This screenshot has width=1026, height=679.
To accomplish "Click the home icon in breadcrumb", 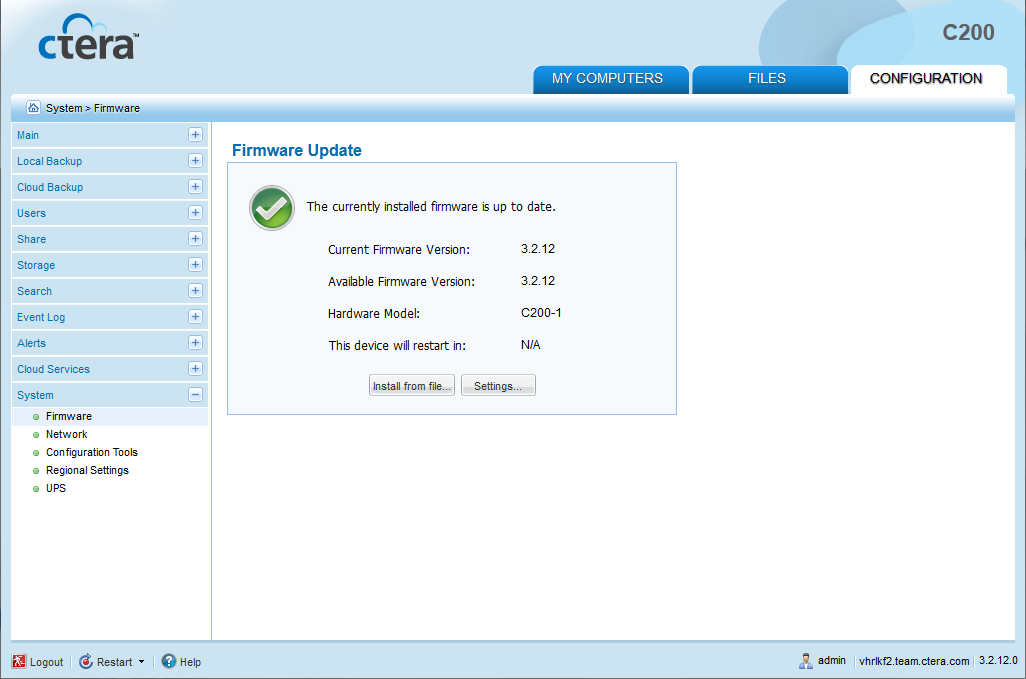I will click(x=33, y=107).
